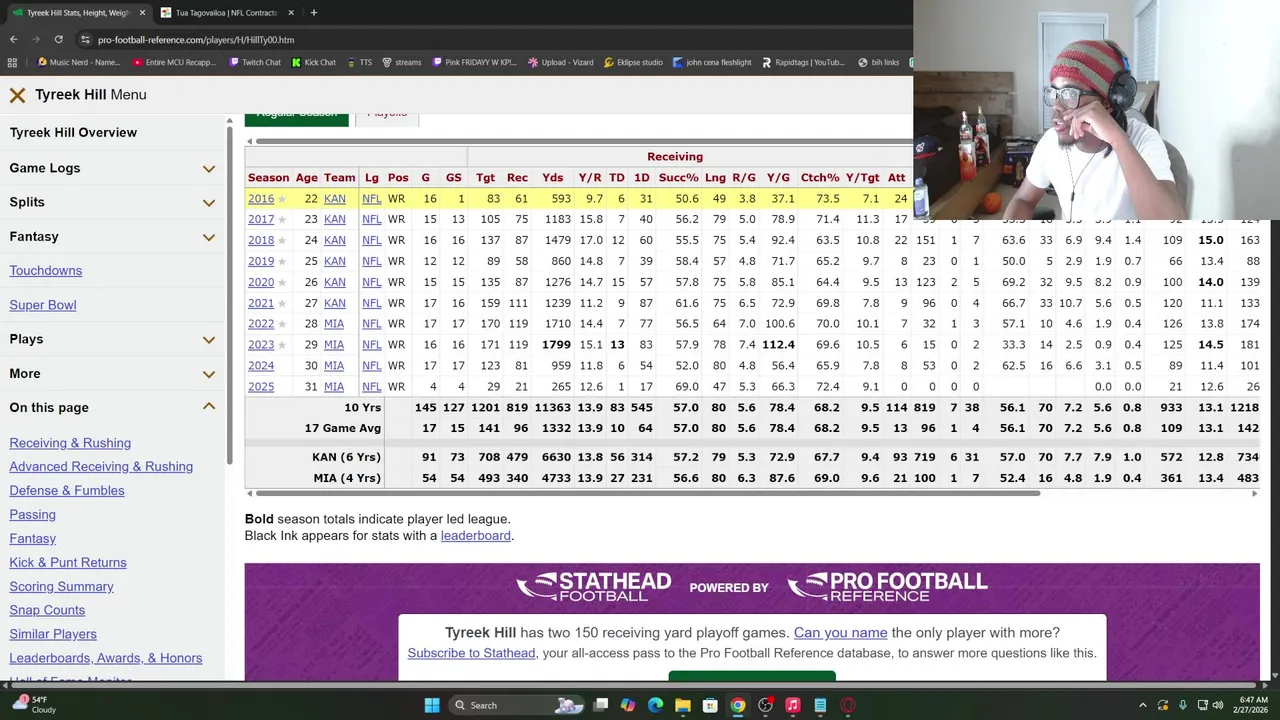Open File Explorer from taskbar
1280x720 pixels.
(683, 705)
